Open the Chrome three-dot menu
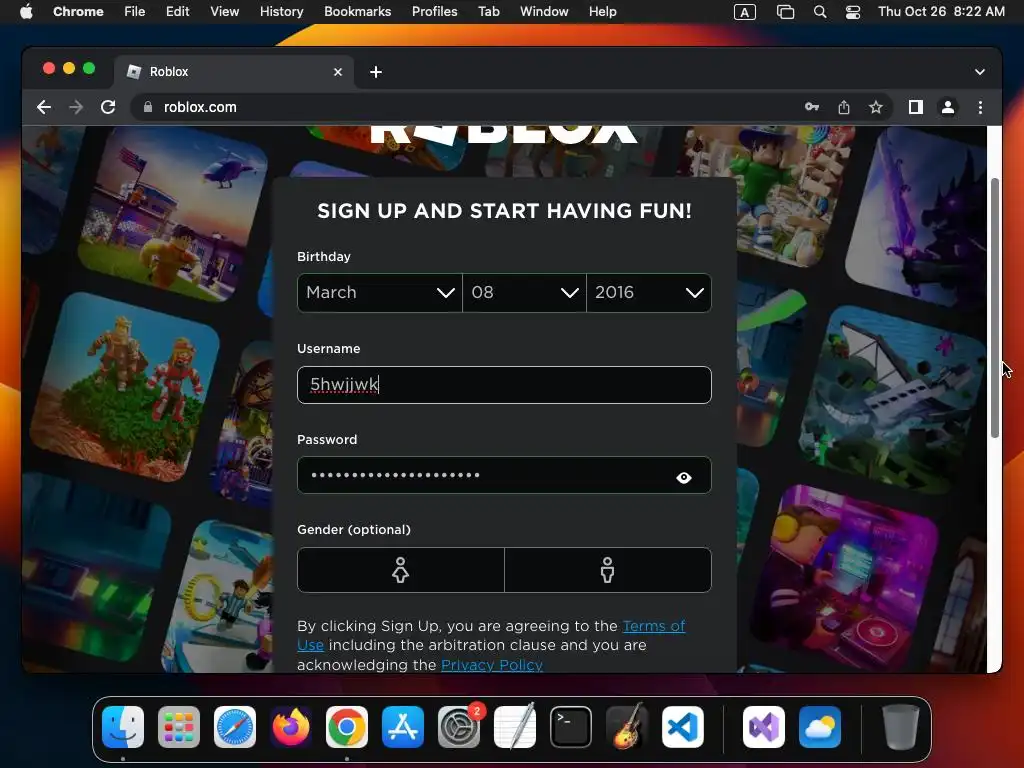This screenshot has width=1024, height=768. tap(980, 107)
